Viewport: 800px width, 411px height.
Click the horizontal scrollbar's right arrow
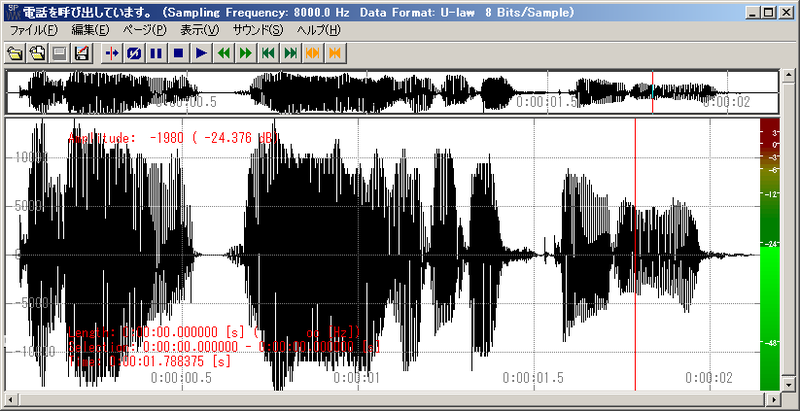pyautogui.click(x=772, y=400)
